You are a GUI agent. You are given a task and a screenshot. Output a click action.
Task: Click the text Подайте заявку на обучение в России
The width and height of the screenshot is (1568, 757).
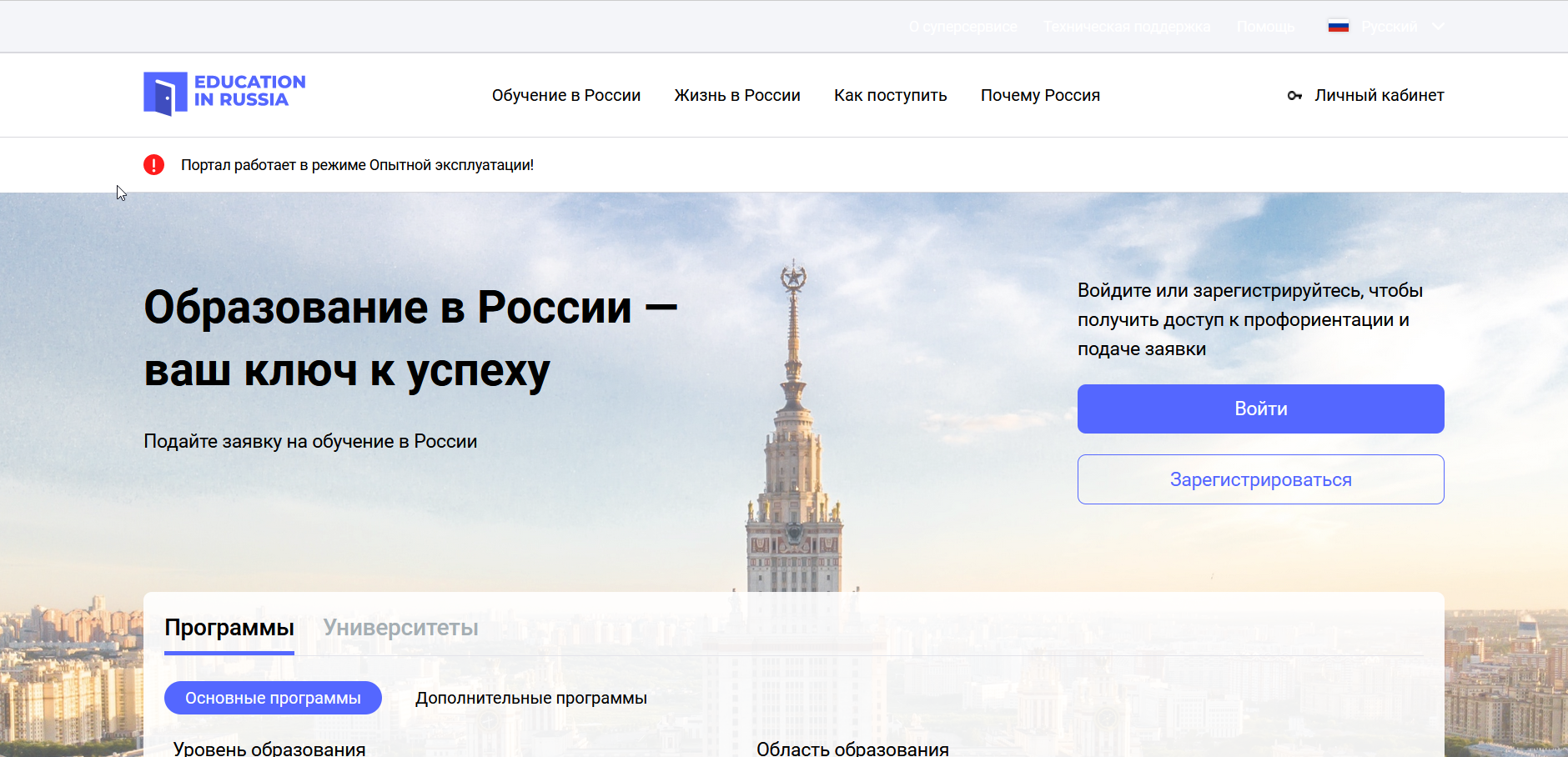click(310, 441)
